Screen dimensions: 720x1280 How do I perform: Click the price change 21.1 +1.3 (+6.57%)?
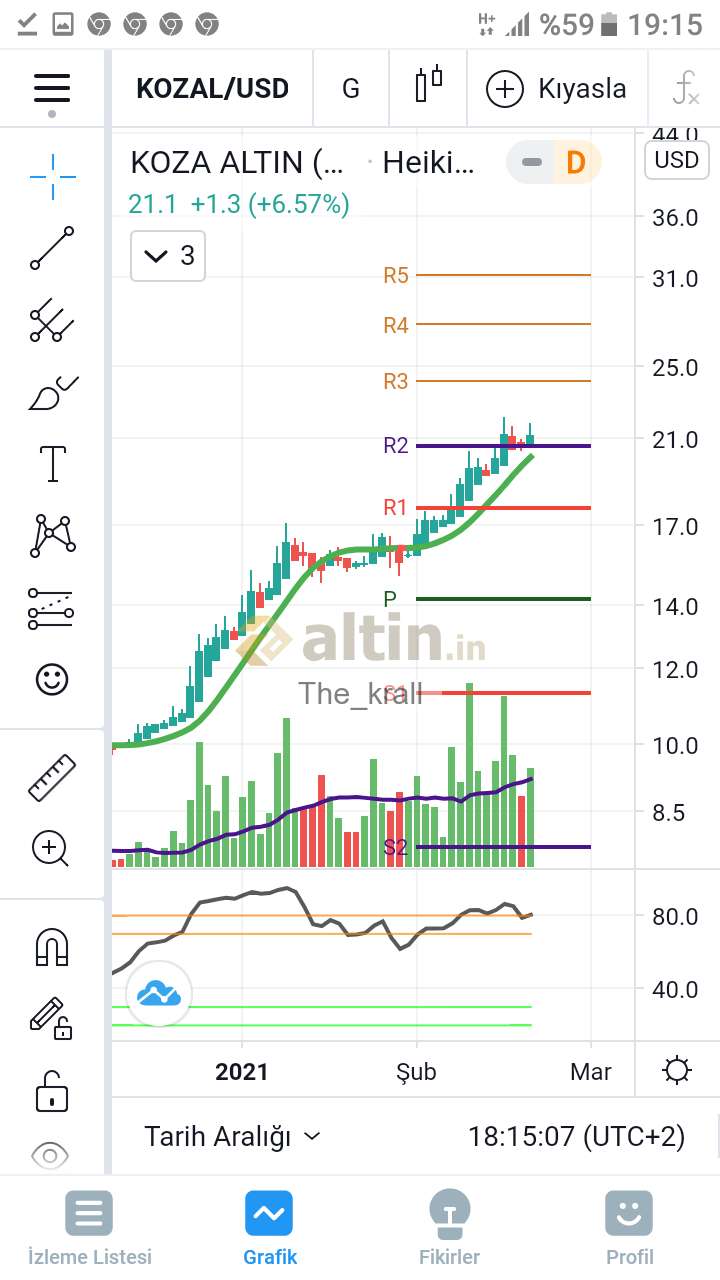[x=239, y=205]
